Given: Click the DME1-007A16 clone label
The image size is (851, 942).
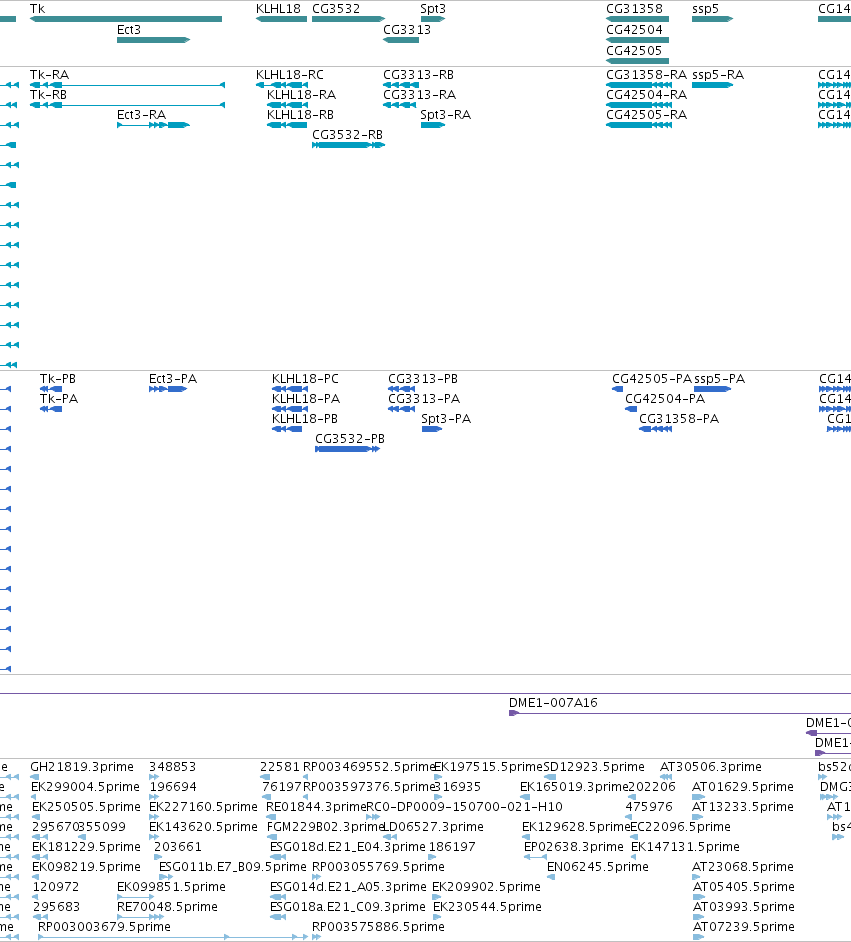Looking at the screenshot, I should coord(553,703).
